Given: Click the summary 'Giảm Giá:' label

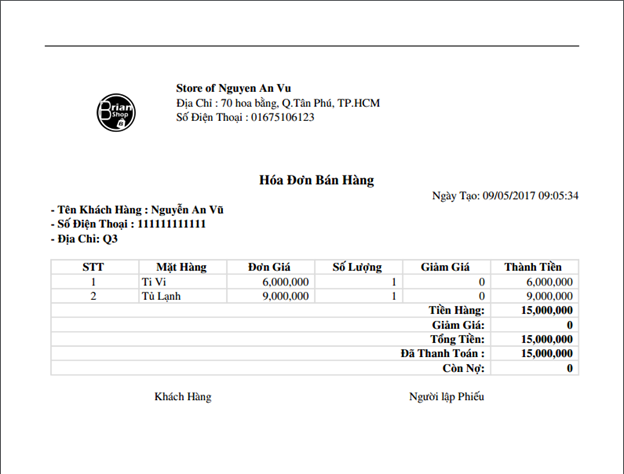Looking at the screenshot, I should point(458,325).
